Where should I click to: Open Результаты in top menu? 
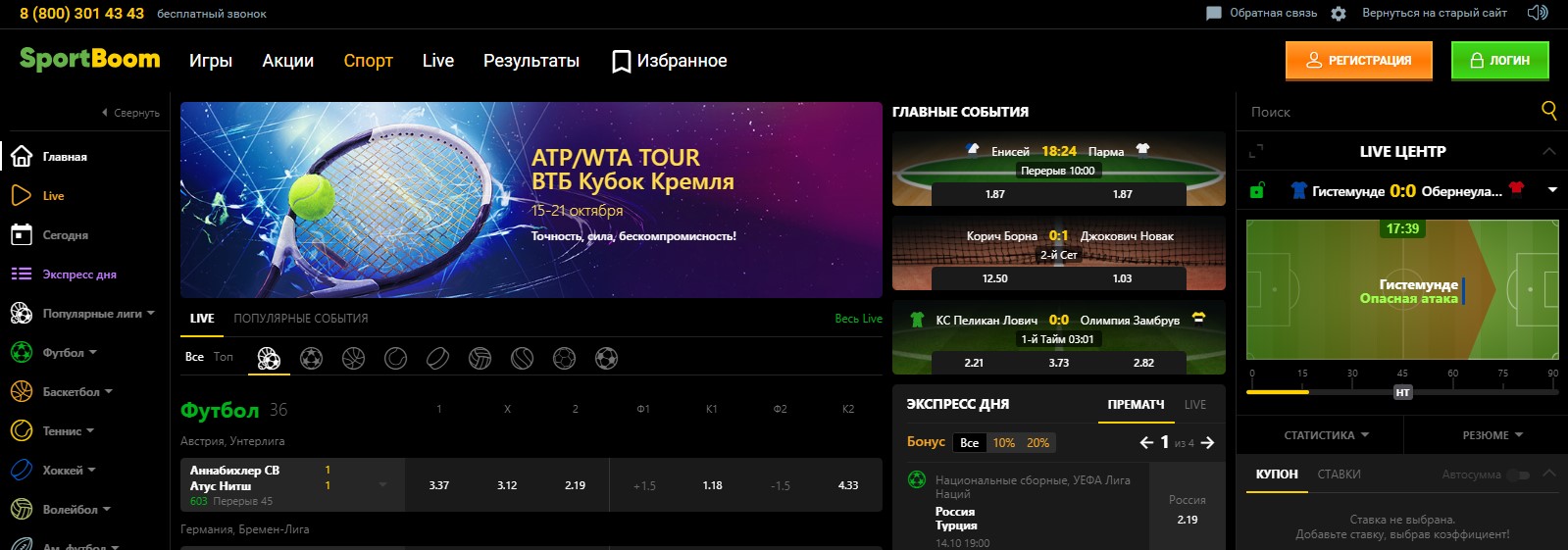531,61
